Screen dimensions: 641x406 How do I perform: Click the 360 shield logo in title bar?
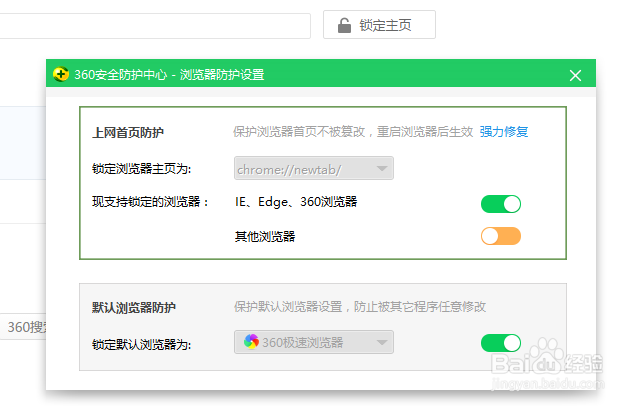click(x=61, y=74)
